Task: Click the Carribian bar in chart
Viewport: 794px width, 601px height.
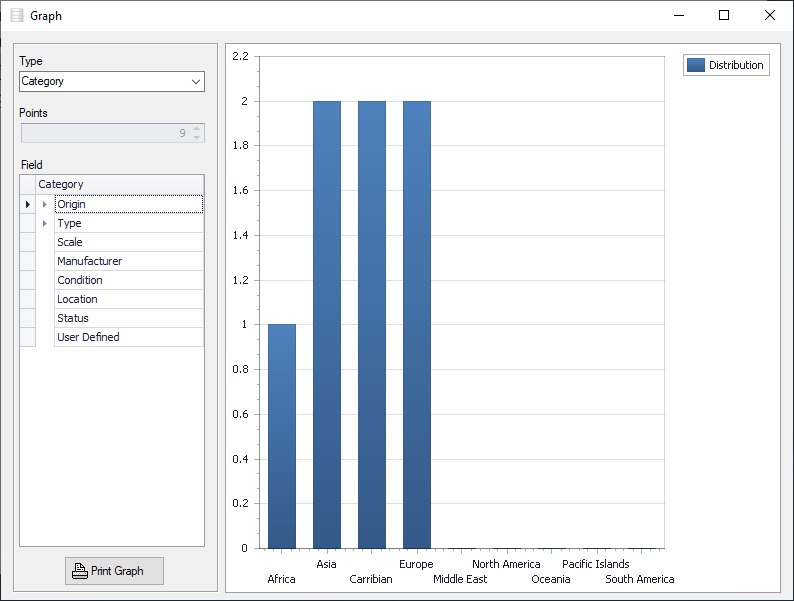Action: (x=372, y=325)
